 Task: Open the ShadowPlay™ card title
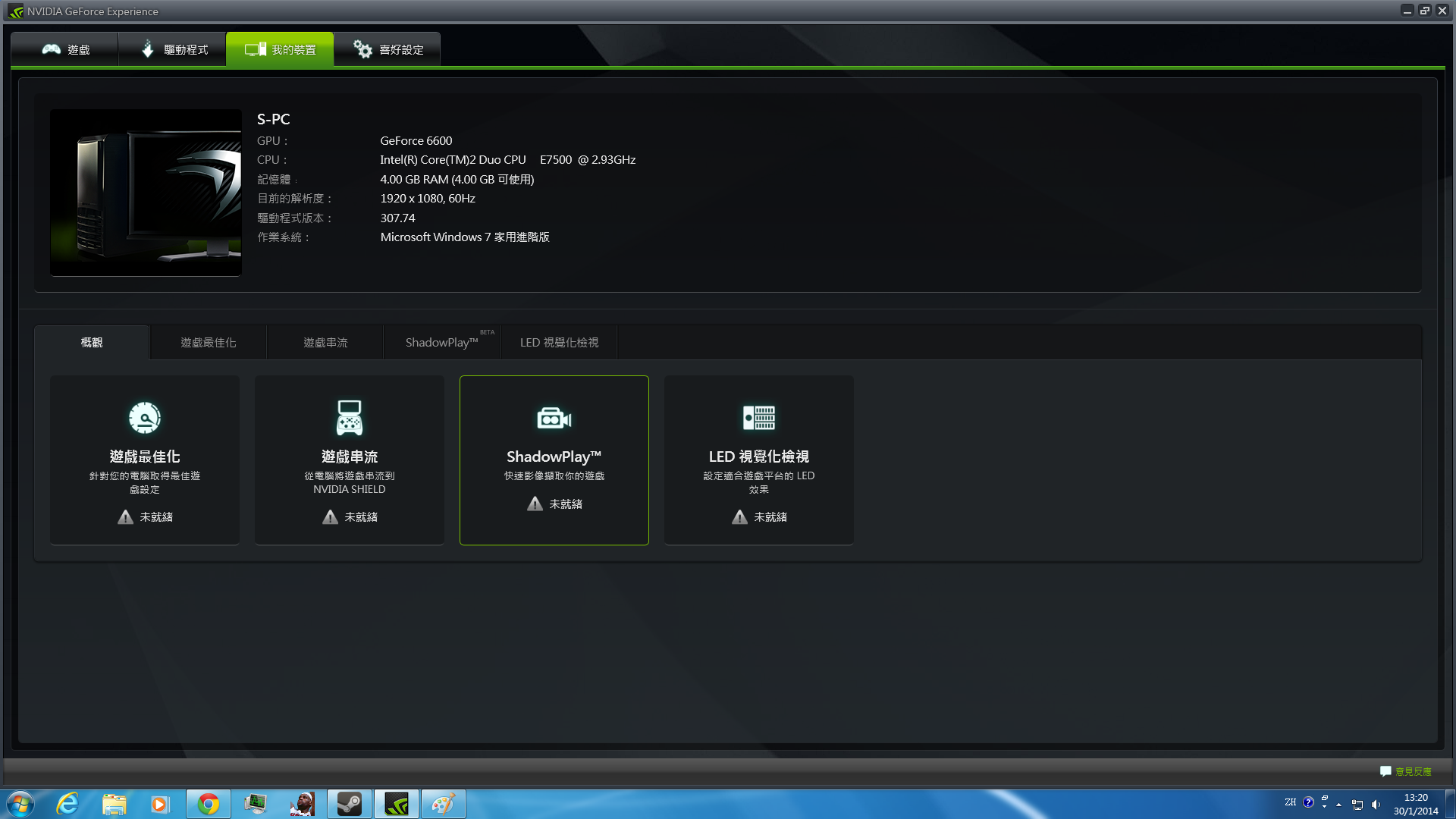(x=554, y=457)
